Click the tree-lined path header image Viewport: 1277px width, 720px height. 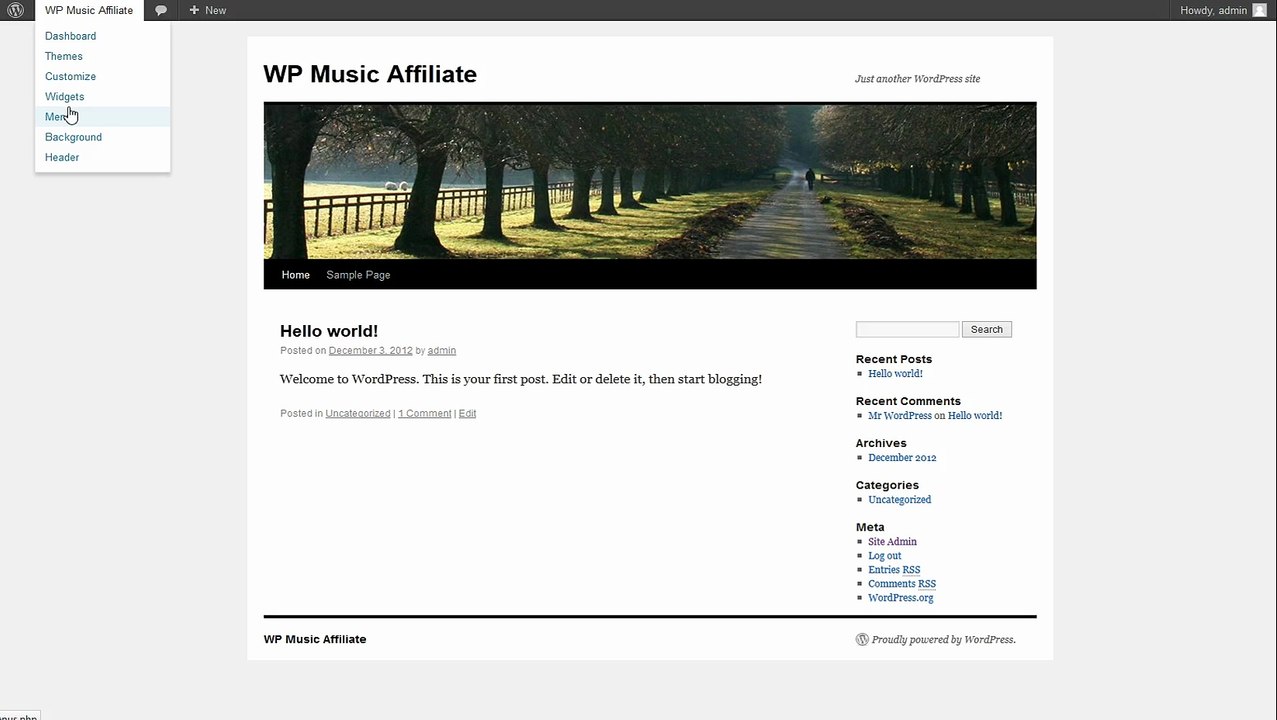[650, 181]
